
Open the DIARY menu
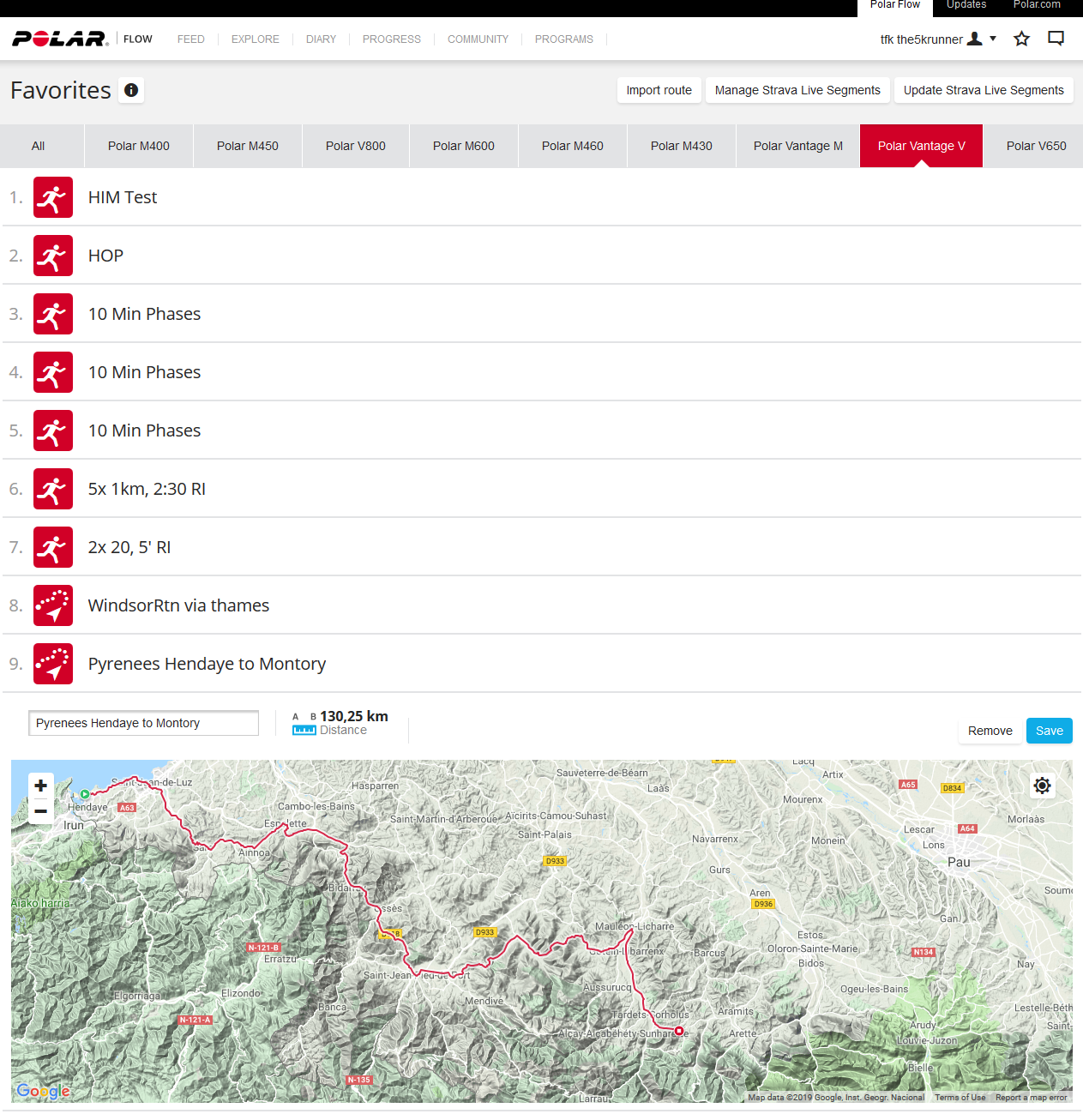pos(321,39)
